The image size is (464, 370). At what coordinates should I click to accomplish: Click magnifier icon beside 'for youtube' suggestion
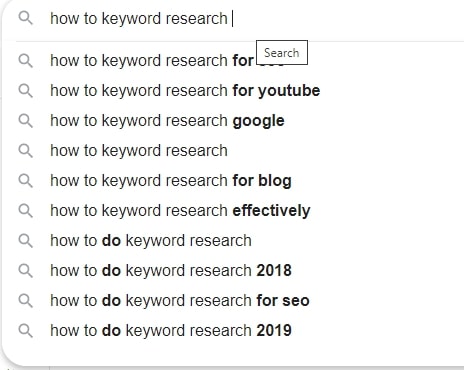25,90
